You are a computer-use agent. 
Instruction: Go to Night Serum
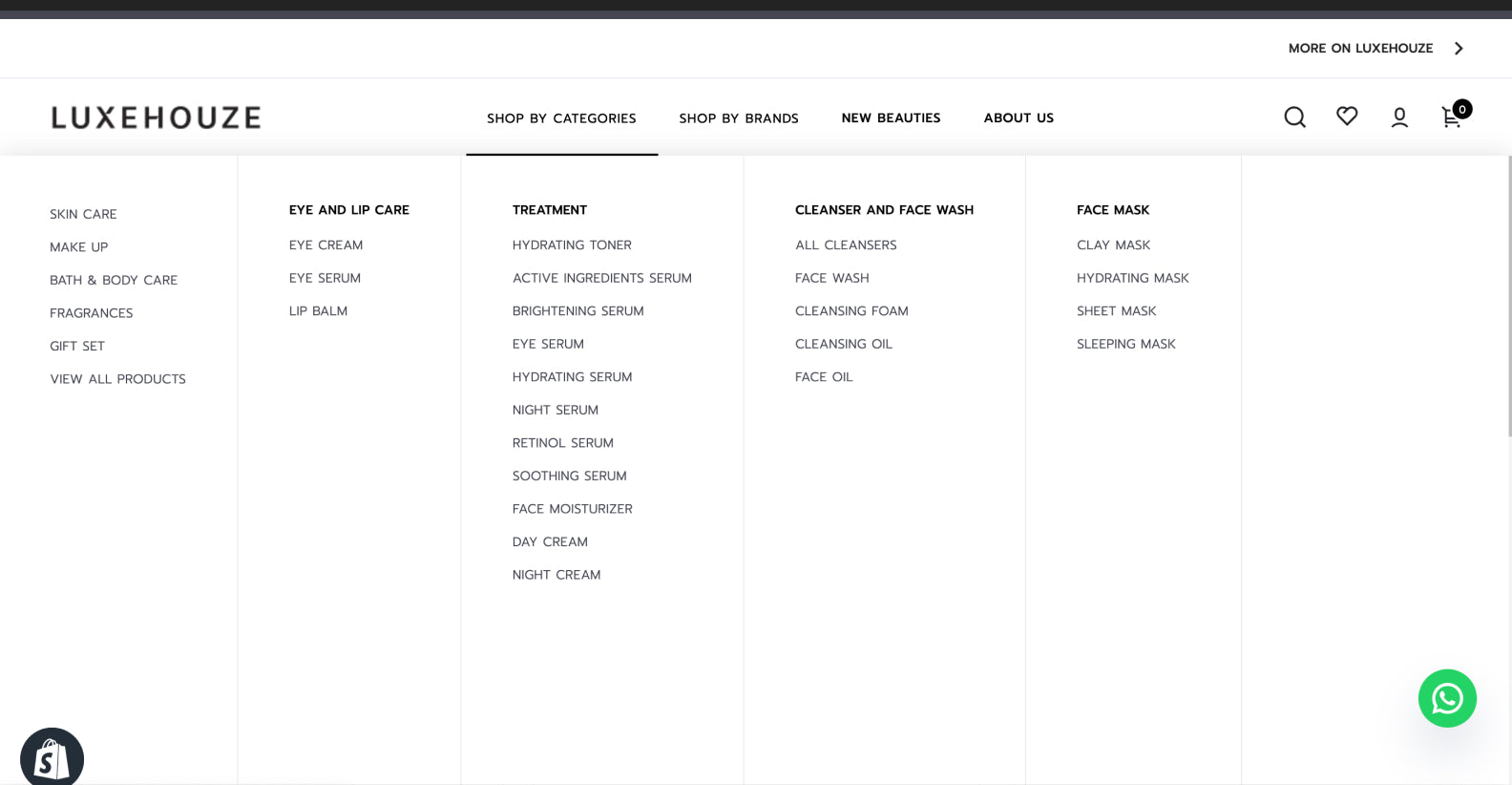pyautogui.click(x=556, y=410)
